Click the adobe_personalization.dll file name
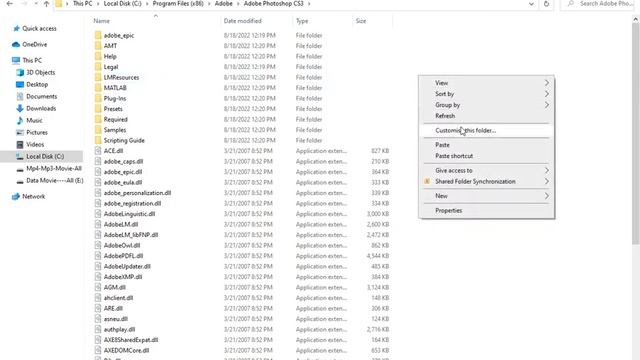The image size is (640, 360). [137, 193]
